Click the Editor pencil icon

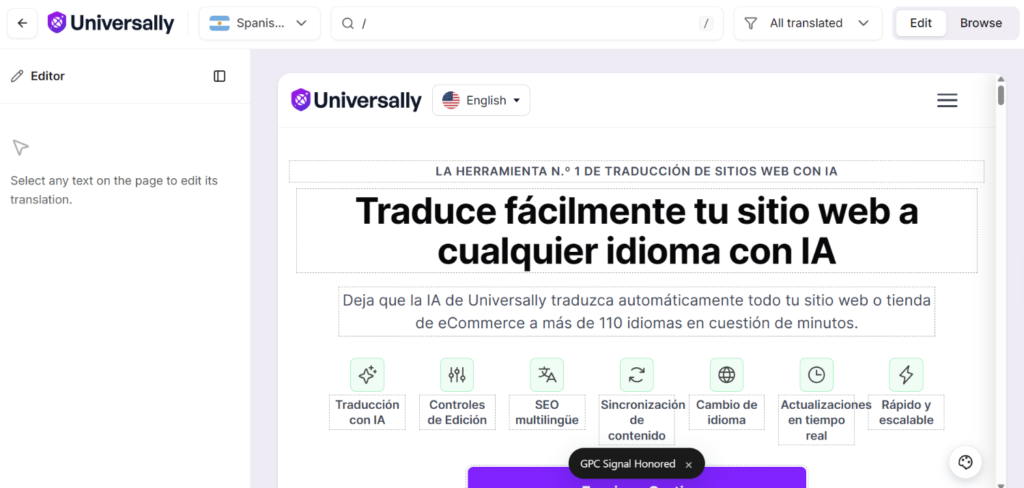17,76
